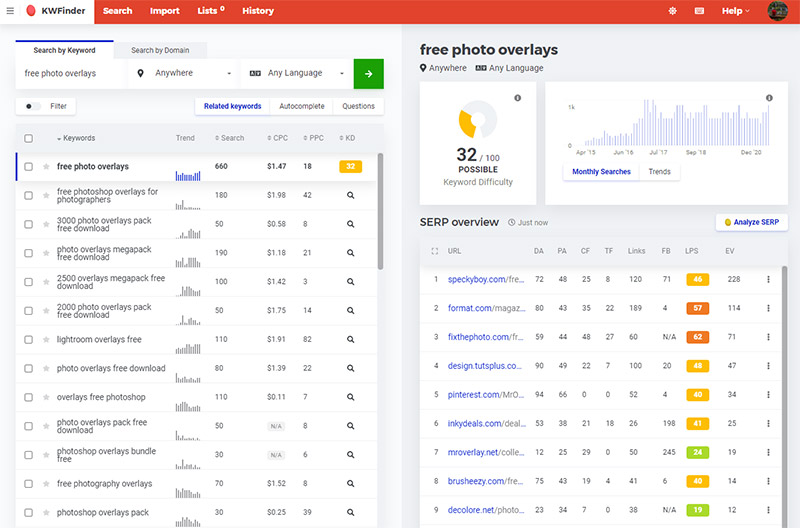Check 'free photography overlays' checkbox

(29, 484)
